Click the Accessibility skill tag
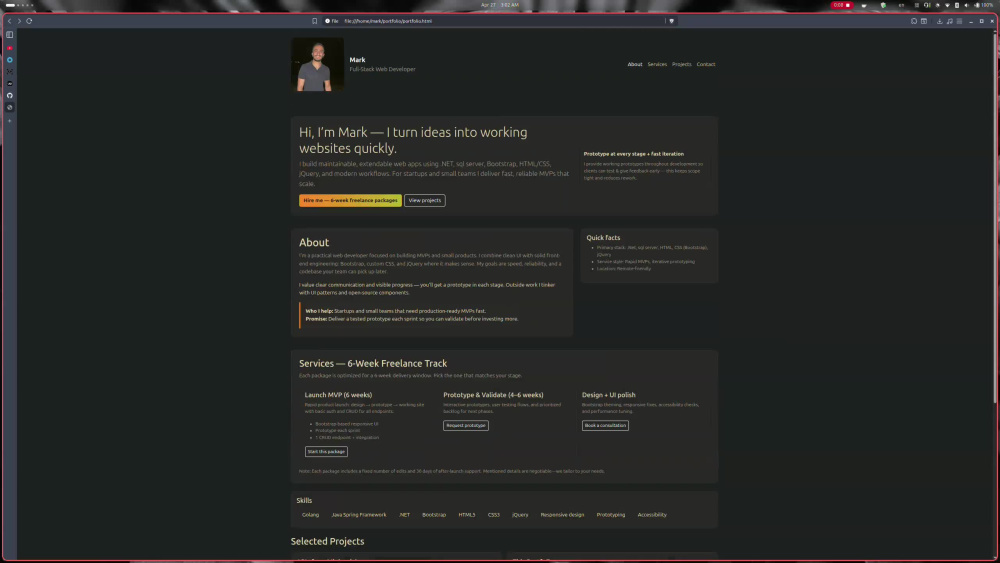Screen dimensions: 1000x563 click(x=652, y=515)
